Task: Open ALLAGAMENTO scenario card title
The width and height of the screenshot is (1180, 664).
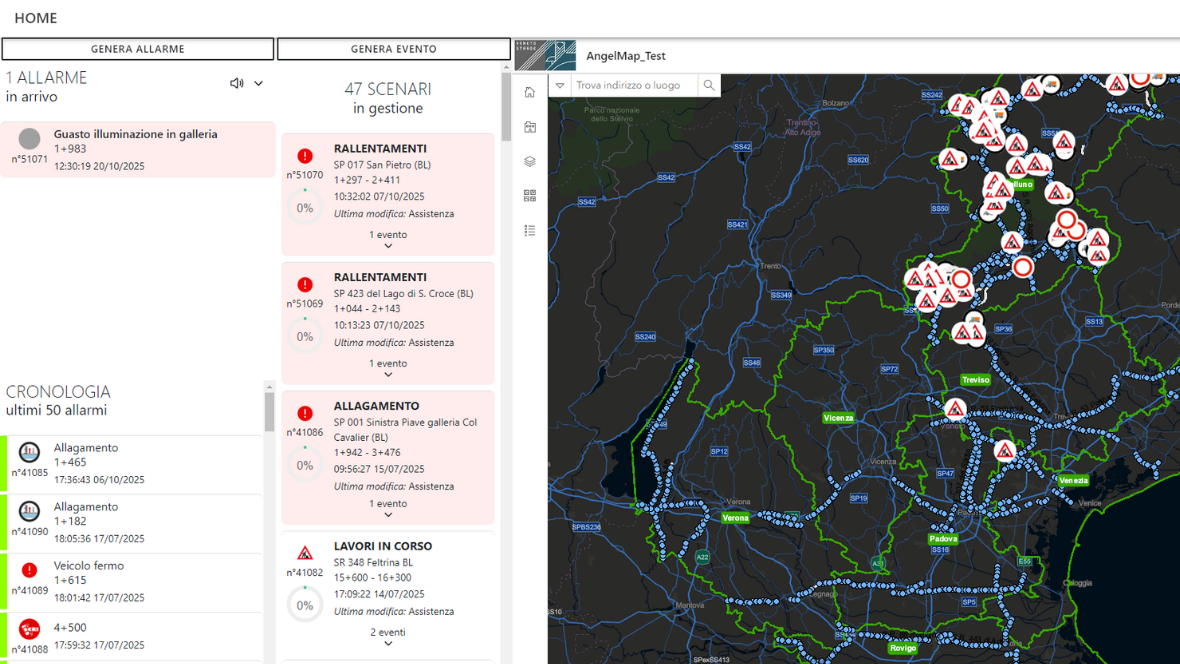Action: click(376, 406)
